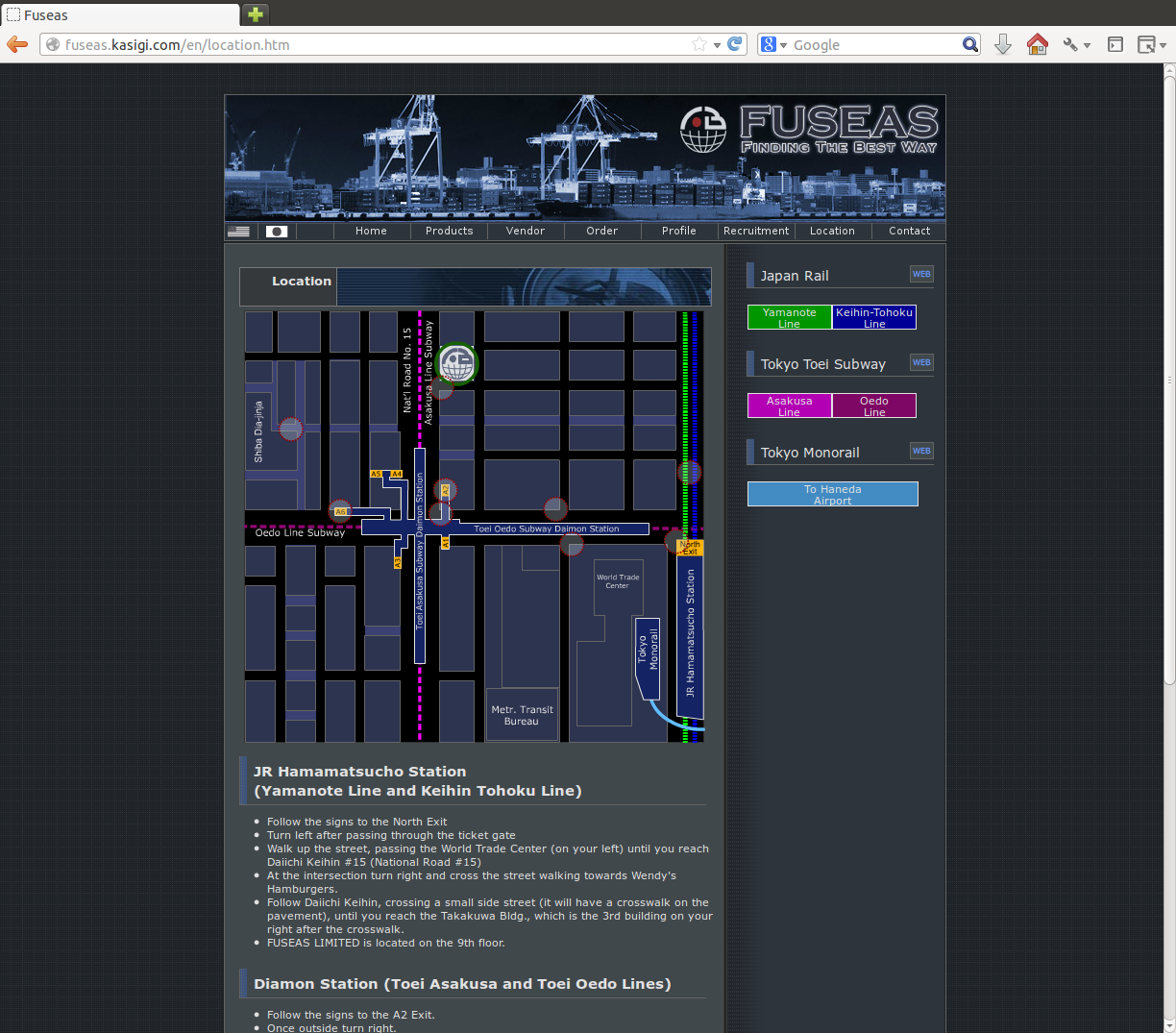Switch language with the Japanese flag icon
1176x1033 pixels.
pyautogui.click(x=277, y=232)
